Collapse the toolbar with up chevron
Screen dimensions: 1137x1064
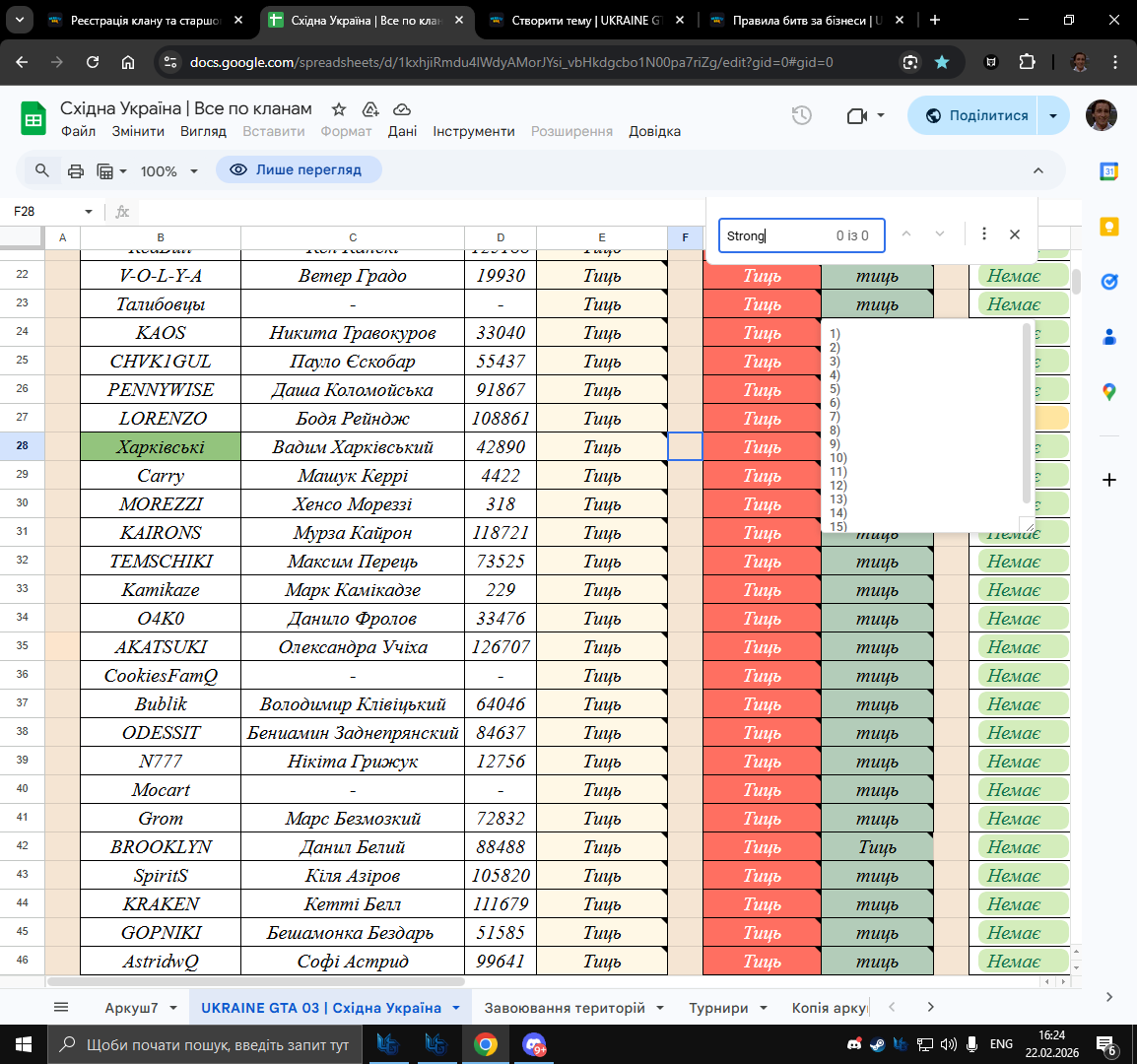click(x=1038, y=170)
